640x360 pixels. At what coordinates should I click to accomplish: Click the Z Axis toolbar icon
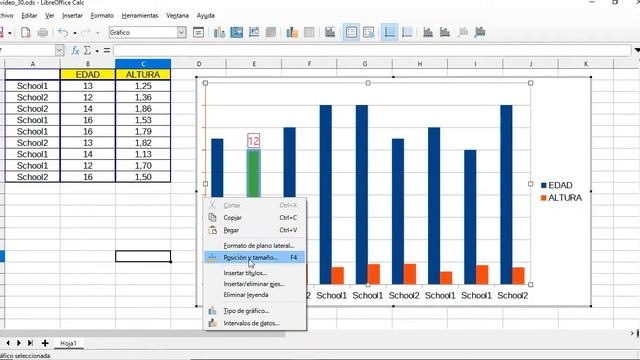(x=462, y=32)
